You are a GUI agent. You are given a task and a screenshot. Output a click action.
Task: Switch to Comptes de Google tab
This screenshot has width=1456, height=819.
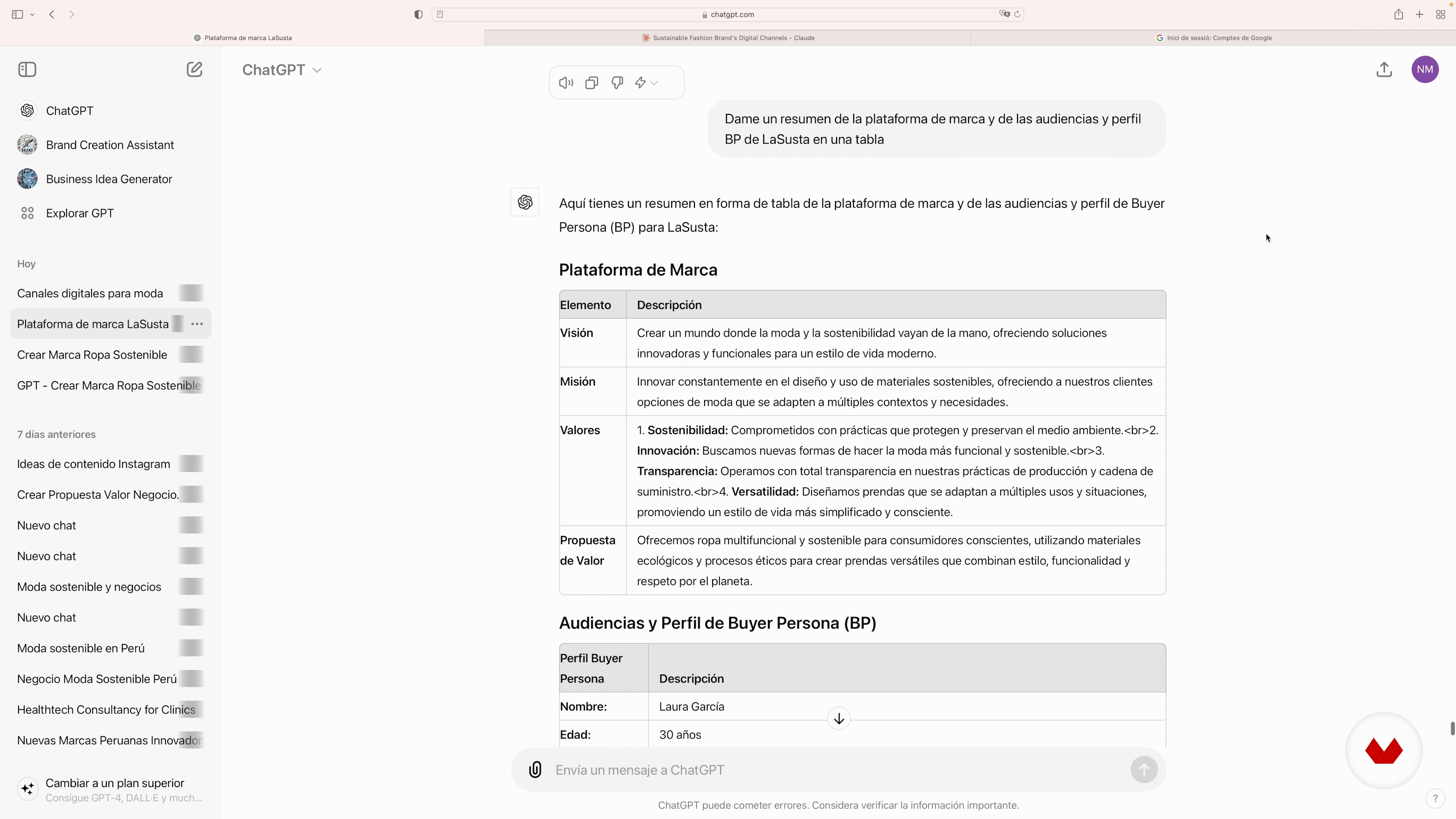[1213, 38]
